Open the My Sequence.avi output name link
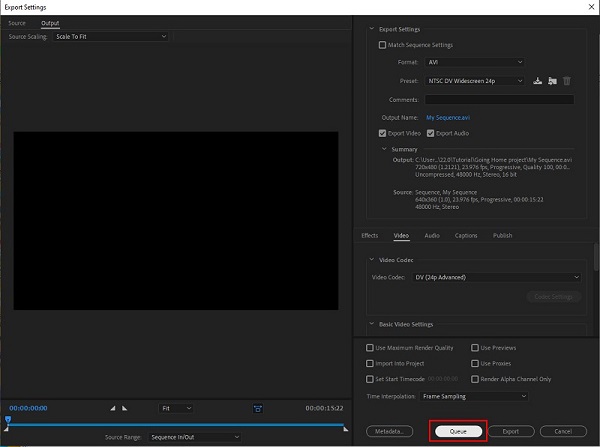Image resolution: width=600 pixels, height=447 pixels. (x=448, y=117)
